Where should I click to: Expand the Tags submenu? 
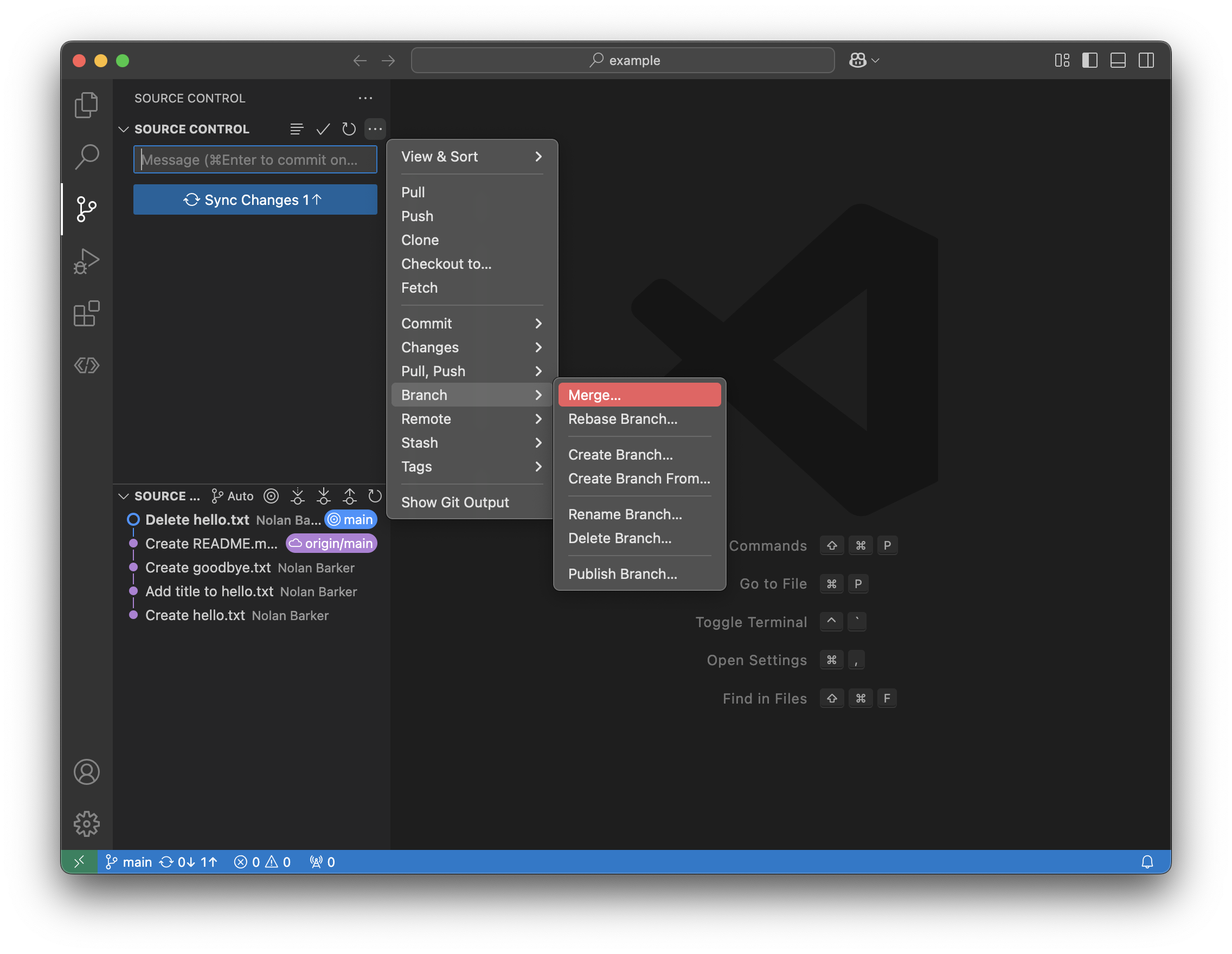[472, 466]
